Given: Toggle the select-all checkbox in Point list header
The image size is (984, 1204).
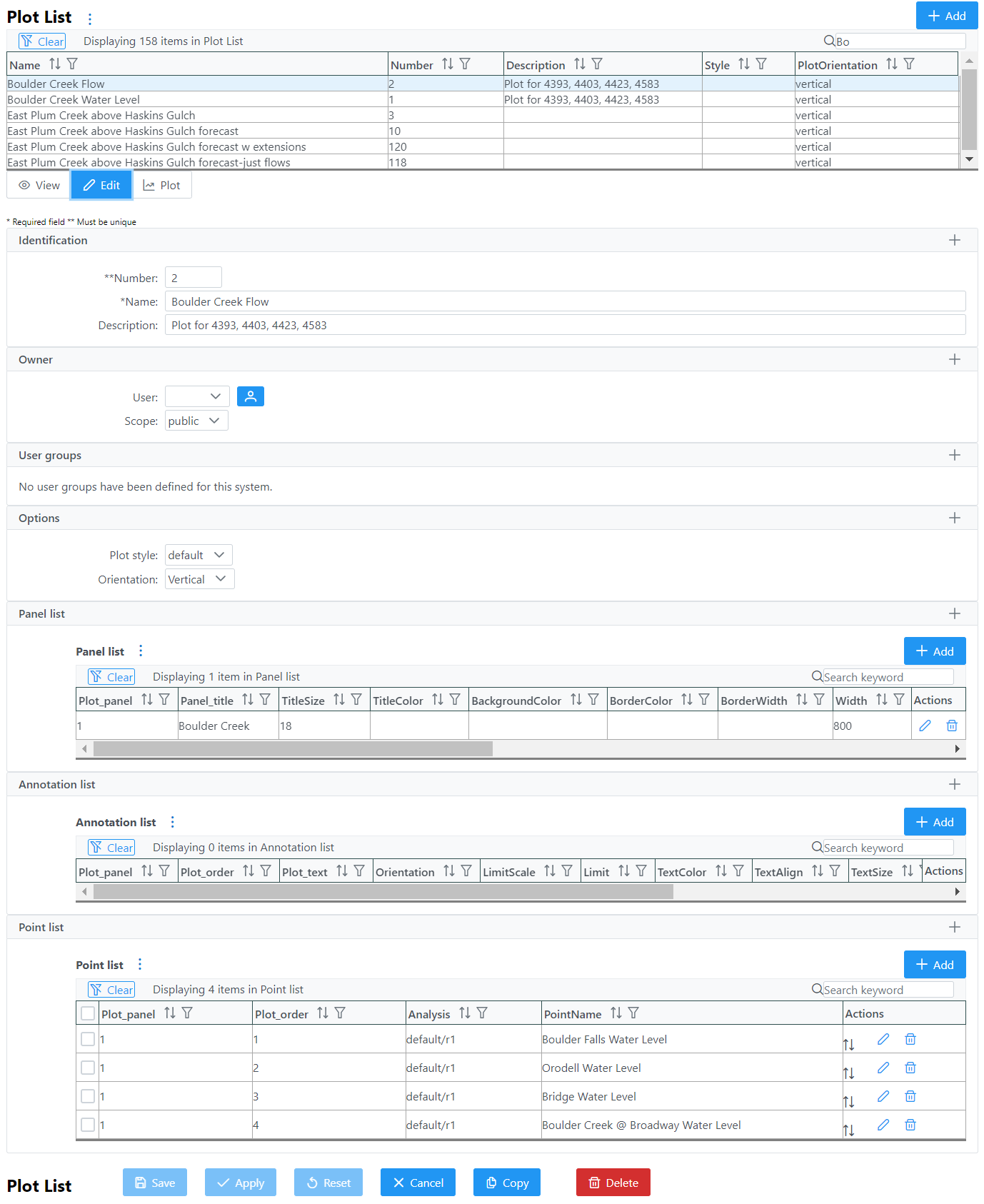Looking at the screenshot, I should tap(88, 1013).
